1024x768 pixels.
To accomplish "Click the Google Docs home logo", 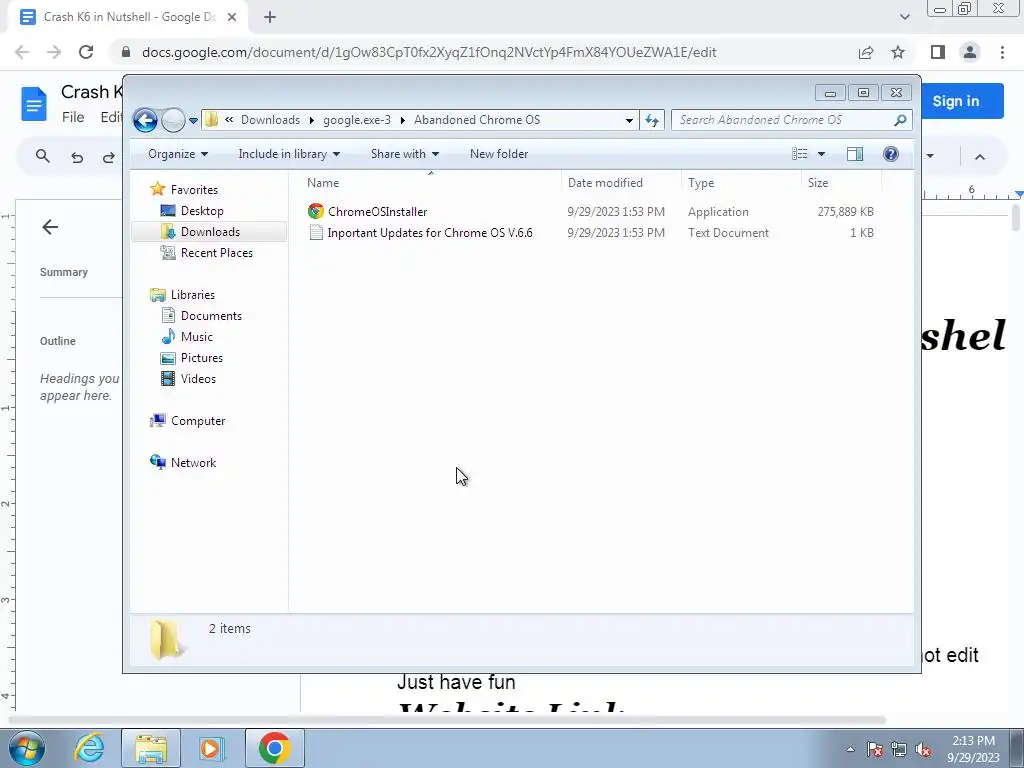I will (x=33, y=104).
